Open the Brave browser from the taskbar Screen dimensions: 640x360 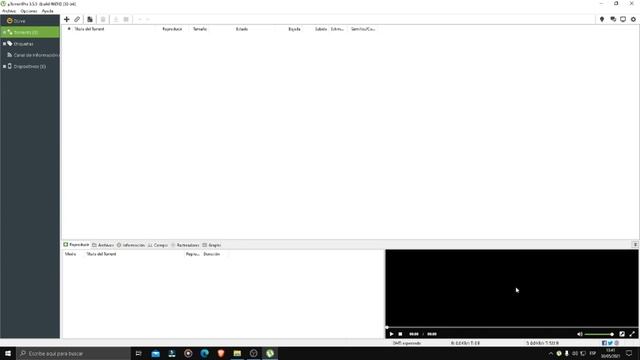click(221, 353)
